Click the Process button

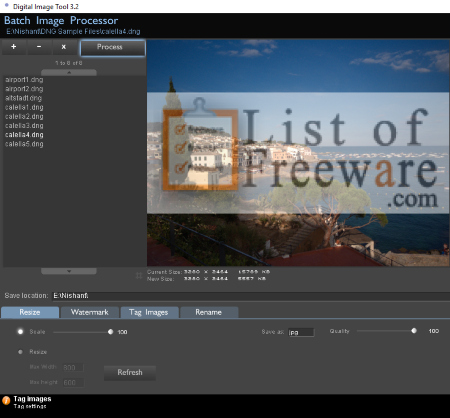tap(113, 48)
